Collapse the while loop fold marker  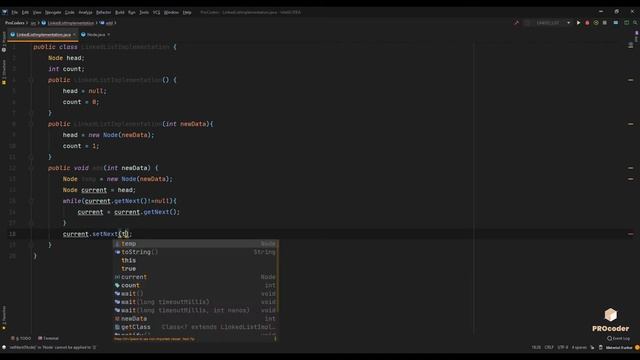31,201
